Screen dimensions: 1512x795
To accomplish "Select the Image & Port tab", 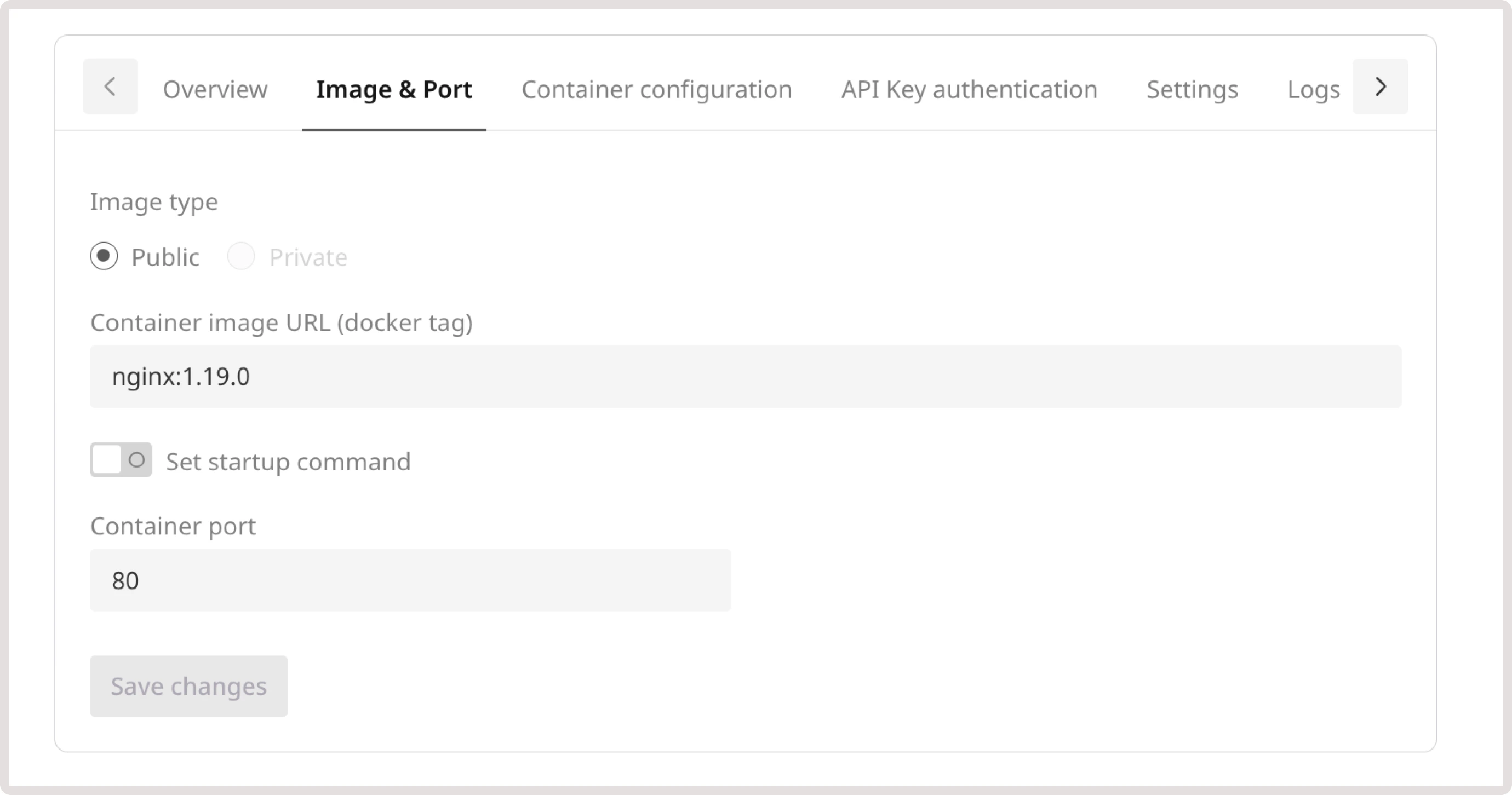I will 394,89.
